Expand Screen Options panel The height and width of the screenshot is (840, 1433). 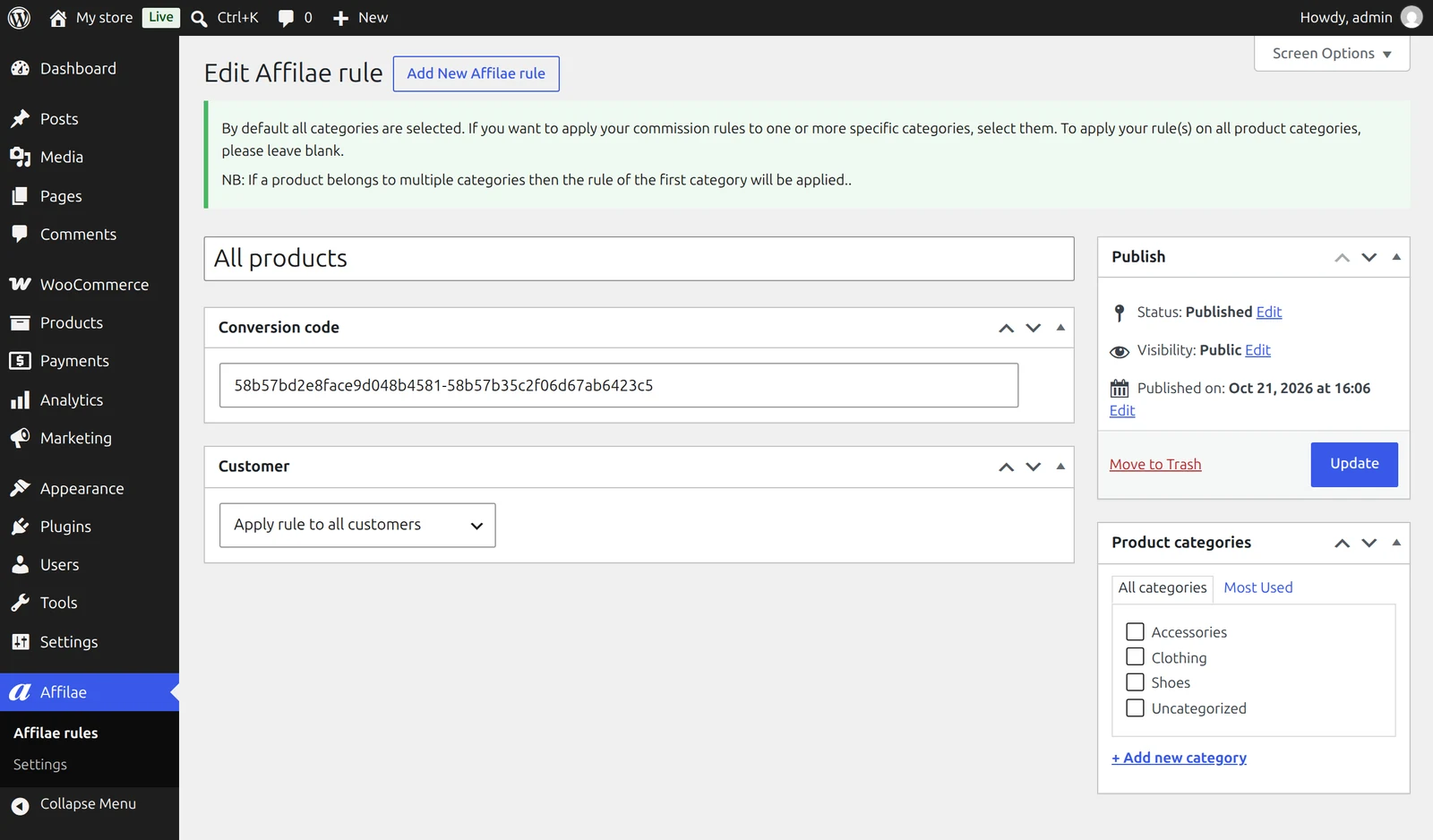[1332, 54]
